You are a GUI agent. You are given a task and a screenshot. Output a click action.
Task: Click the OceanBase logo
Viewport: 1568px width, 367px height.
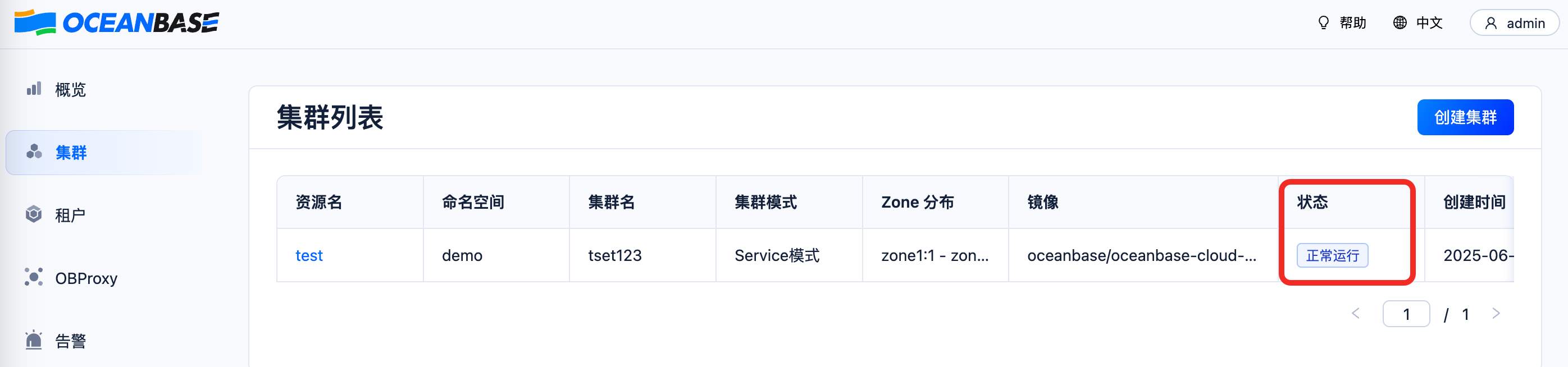click(x=116, y=23)
